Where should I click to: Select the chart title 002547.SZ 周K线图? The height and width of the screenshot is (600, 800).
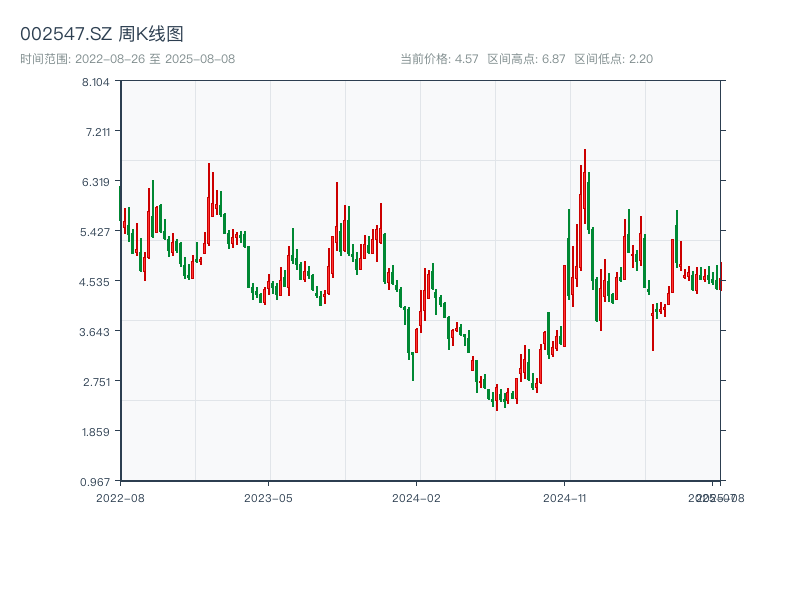[102, 34]
